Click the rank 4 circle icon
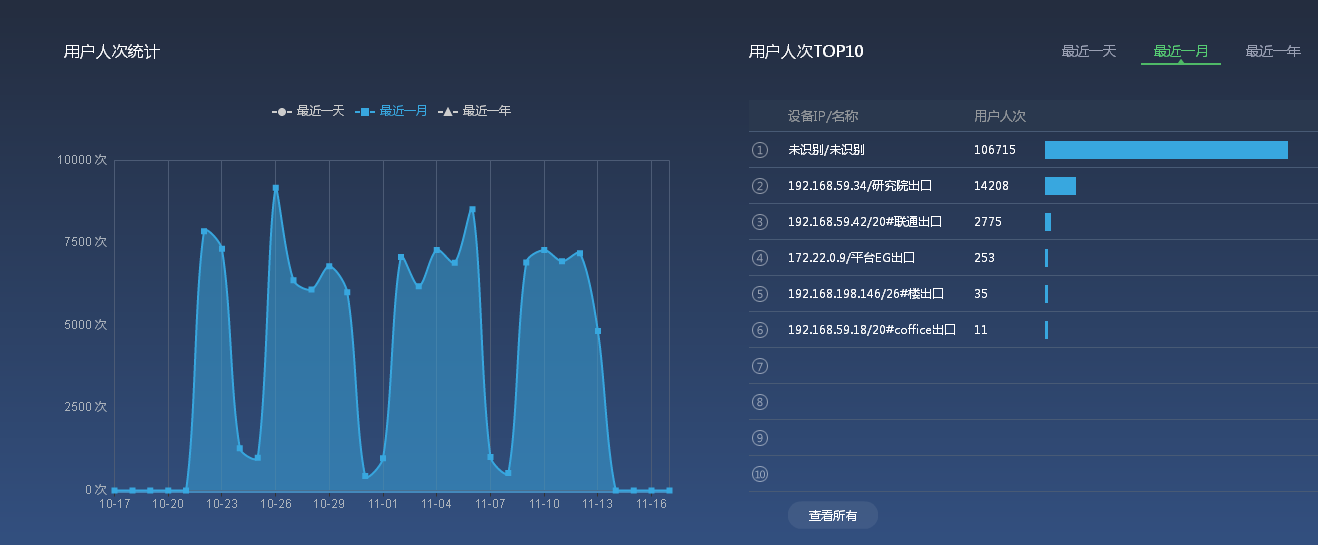Screen dimensions: 1318x545 click(x=760, y=258)
